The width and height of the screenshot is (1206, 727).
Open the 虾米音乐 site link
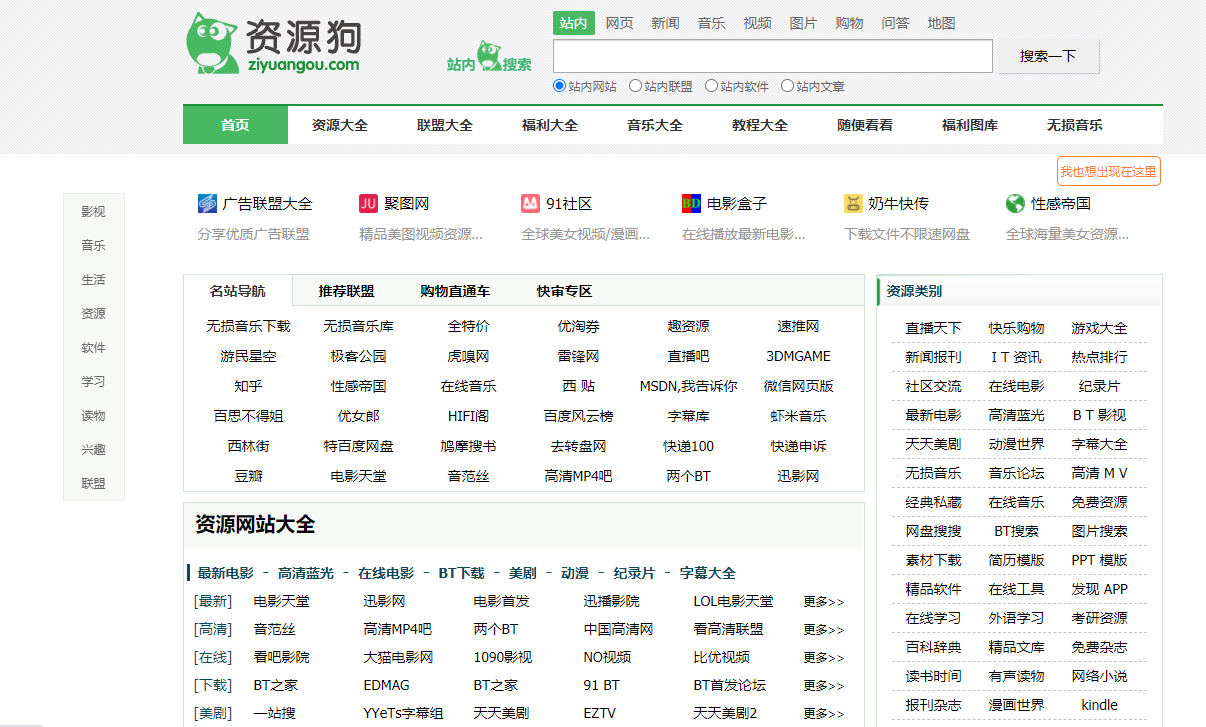point(798,416)
